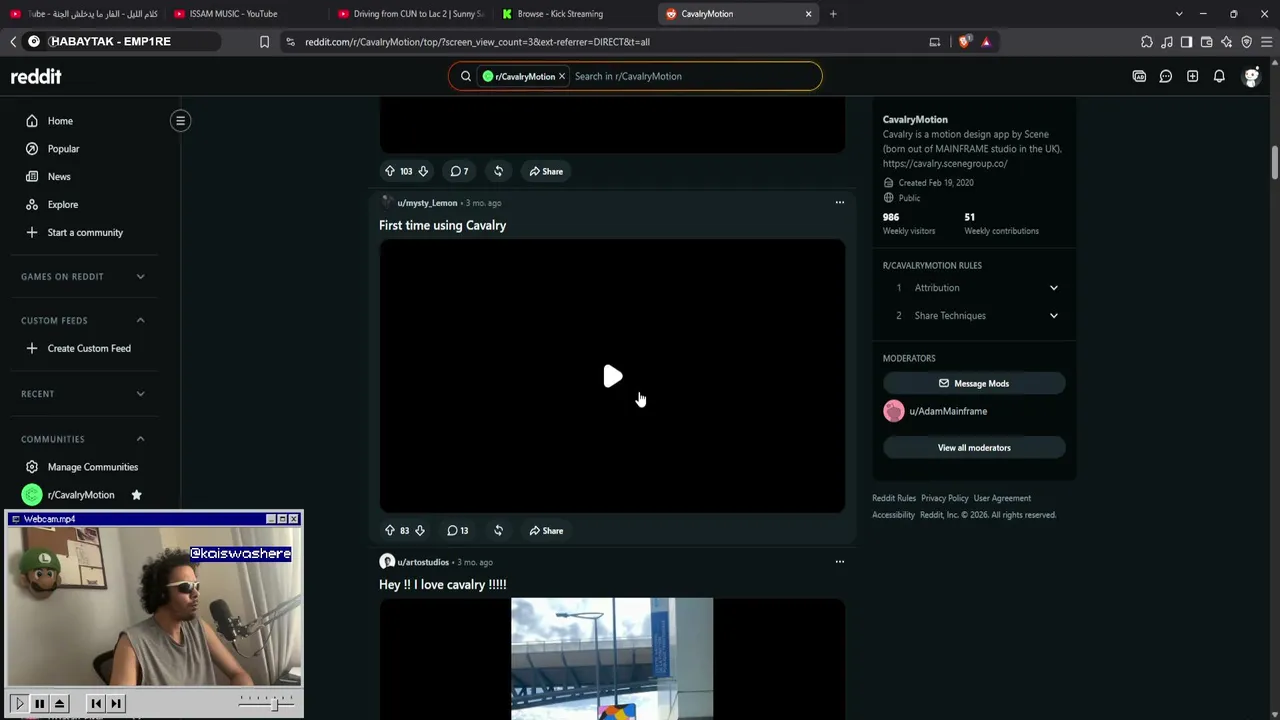
Task: Toggle the browser sidebar panel
Action: [1186, 42]
